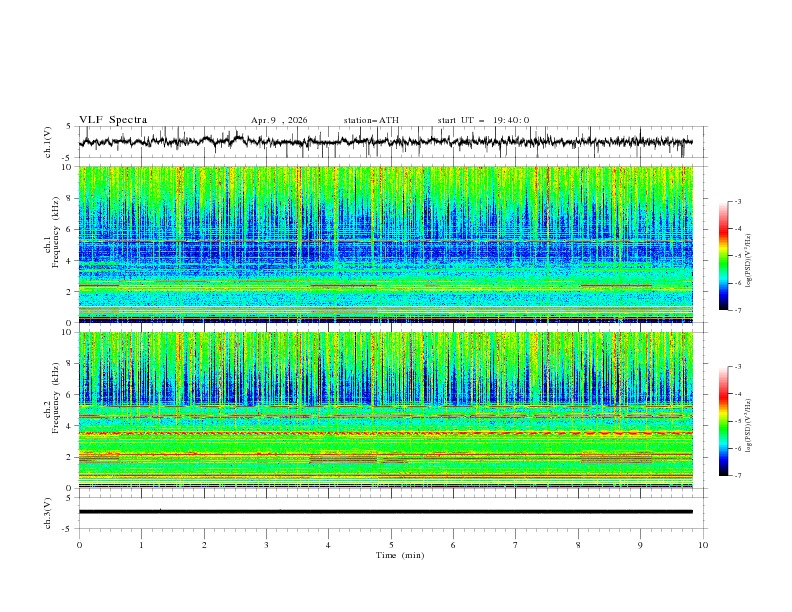Click the "0" tick on the time axis

(79, 545)
